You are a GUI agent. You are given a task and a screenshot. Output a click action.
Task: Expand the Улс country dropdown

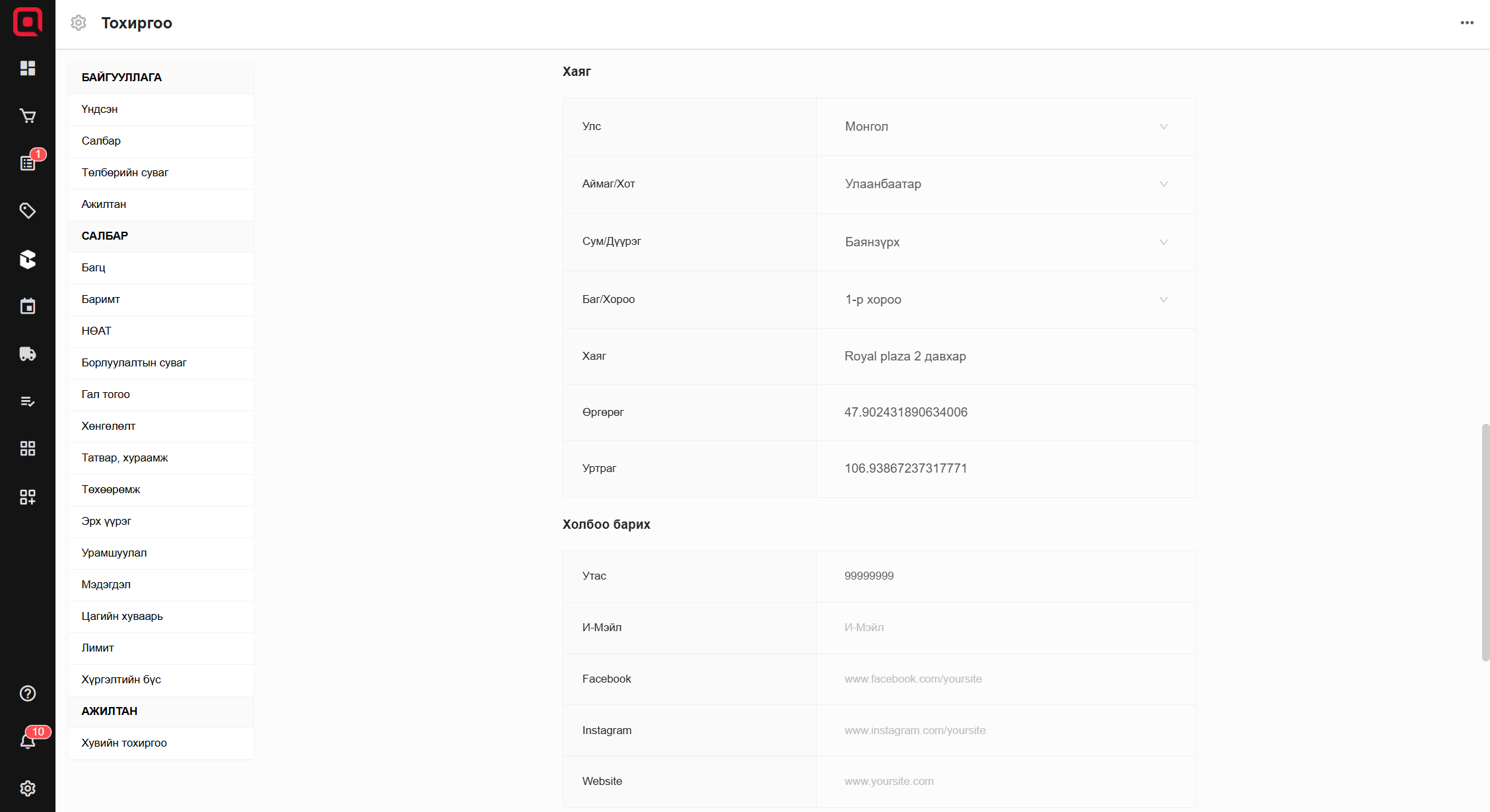tap(1006, 127)
